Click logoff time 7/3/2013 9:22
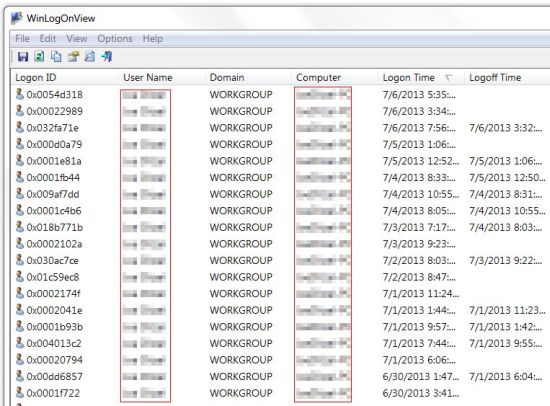This screenshot has width=550, height=406. 506,260
